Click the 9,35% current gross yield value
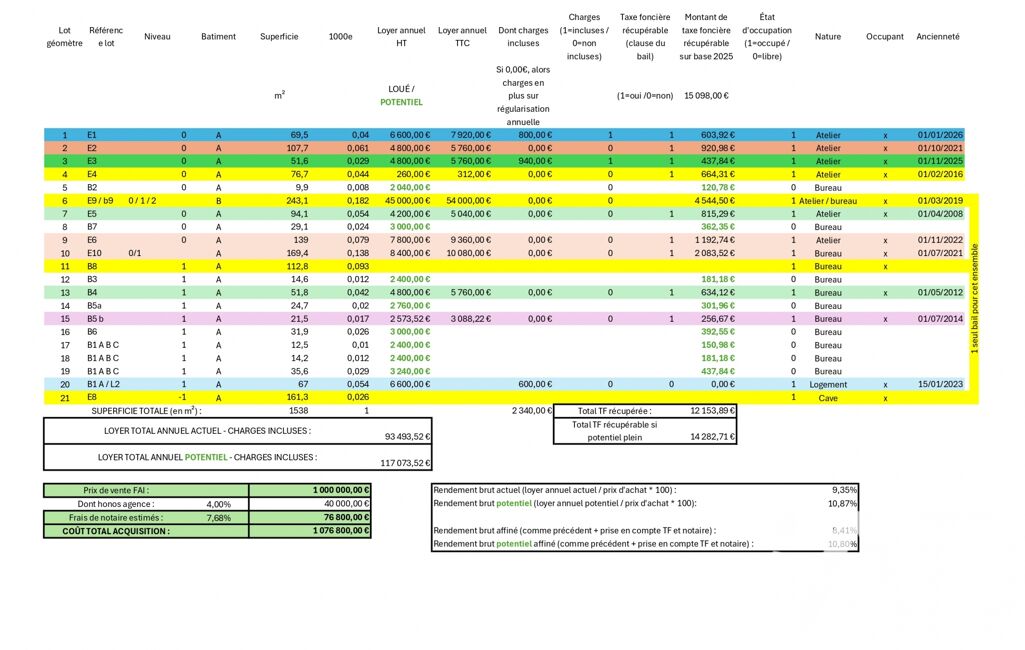1025x650 pixels. (x=844, y=490)
